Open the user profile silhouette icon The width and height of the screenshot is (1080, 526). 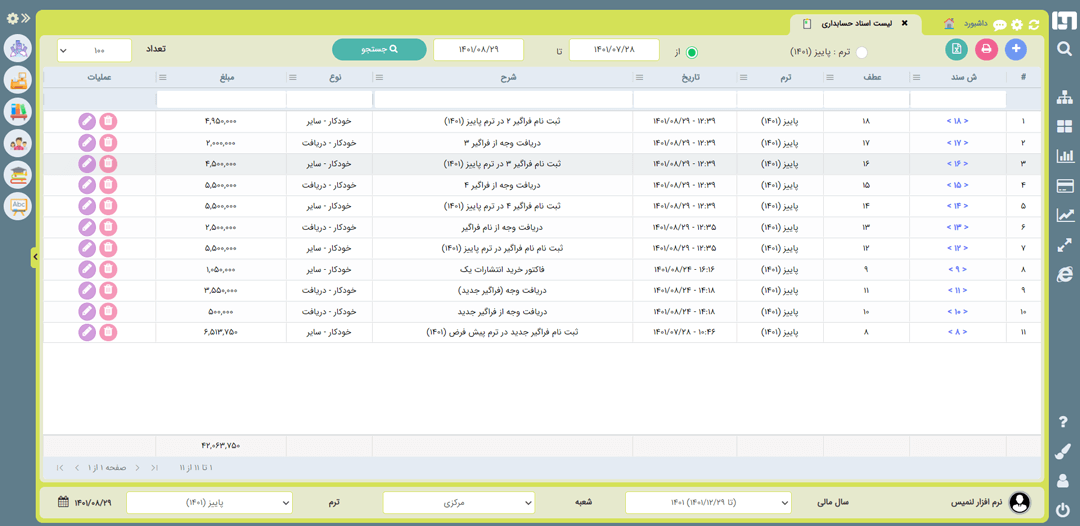[x=1063, y=480]
